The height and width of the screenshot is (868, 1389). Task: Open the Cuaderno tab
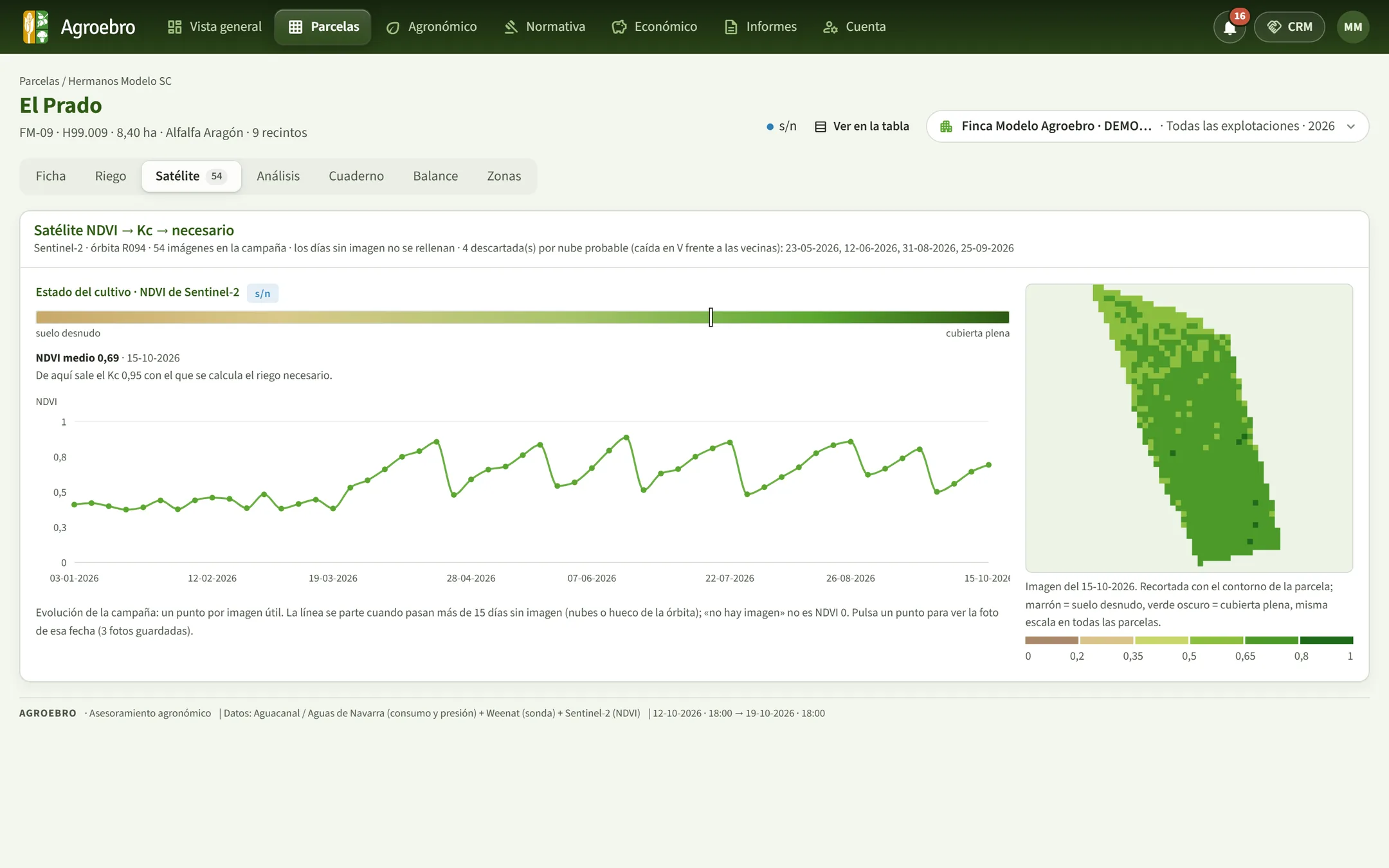point(356,176)
